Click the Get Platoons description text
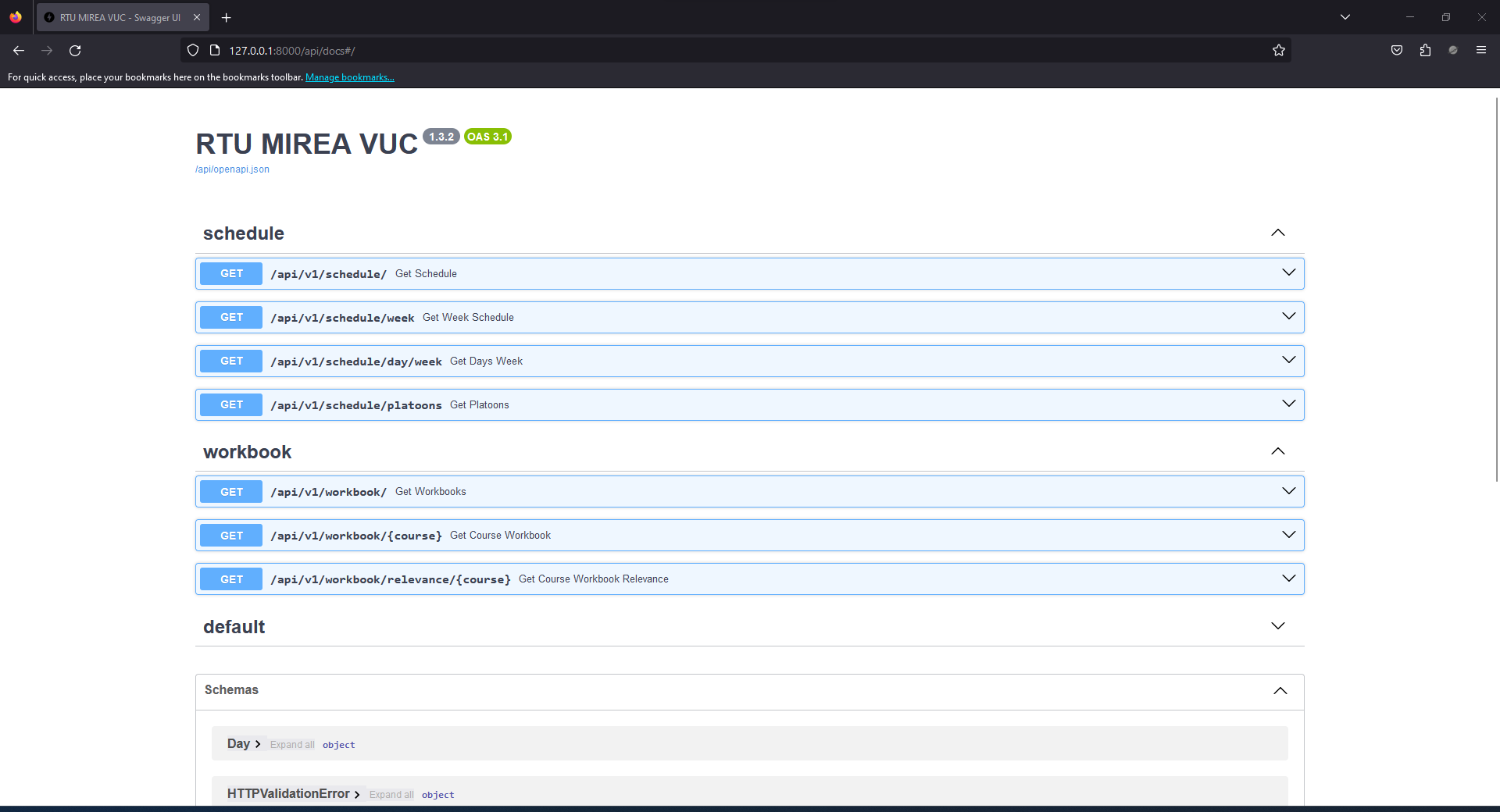 point(480,405)
